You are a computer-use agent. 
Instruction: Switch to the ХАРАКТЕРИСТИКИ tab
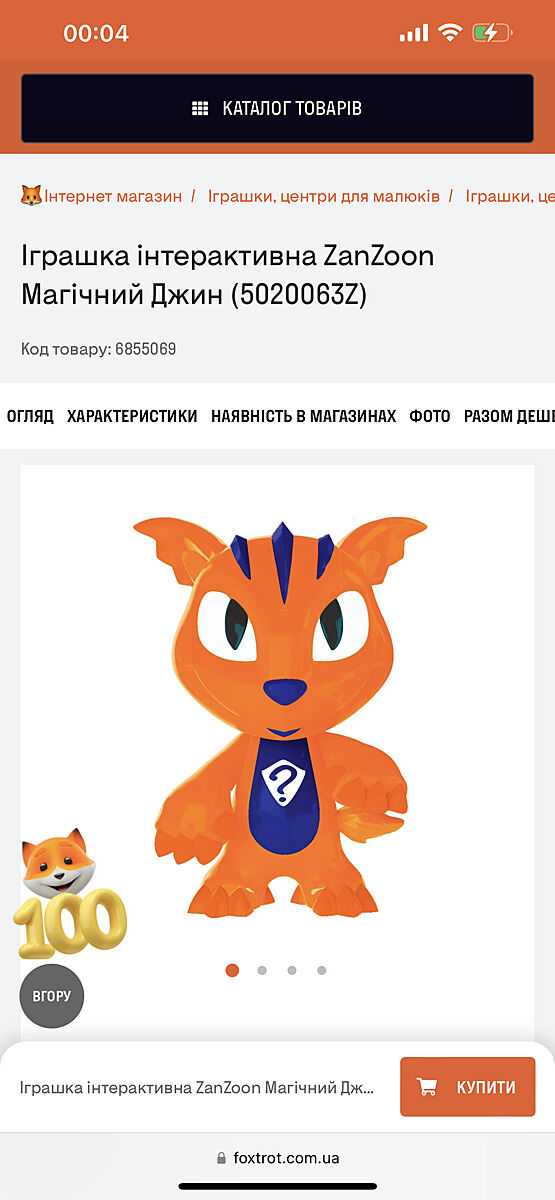tap(132, 416)
